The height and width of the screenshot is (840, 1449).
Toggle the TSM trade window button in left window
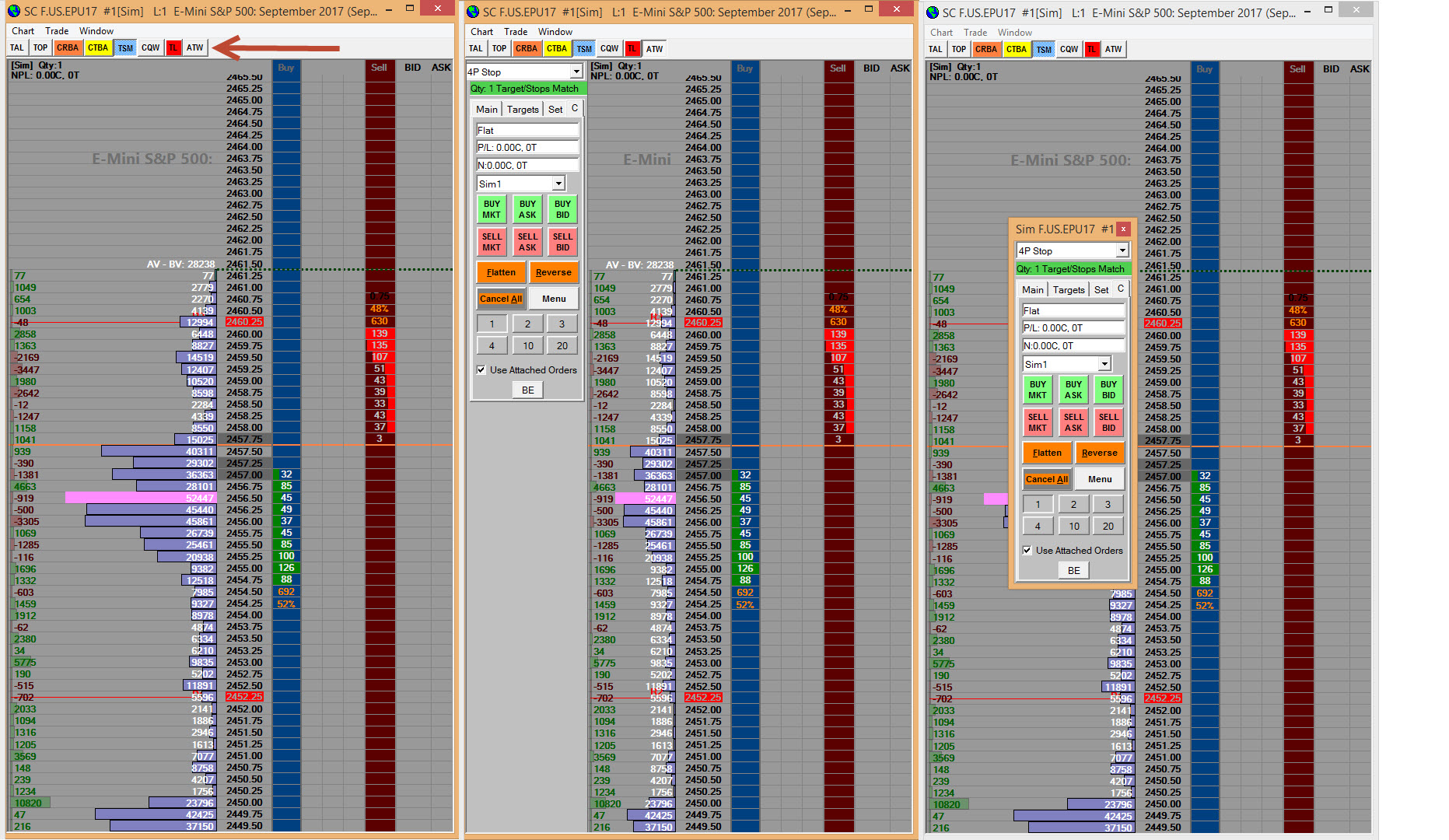pyautogui.click(x=125, y=48)
